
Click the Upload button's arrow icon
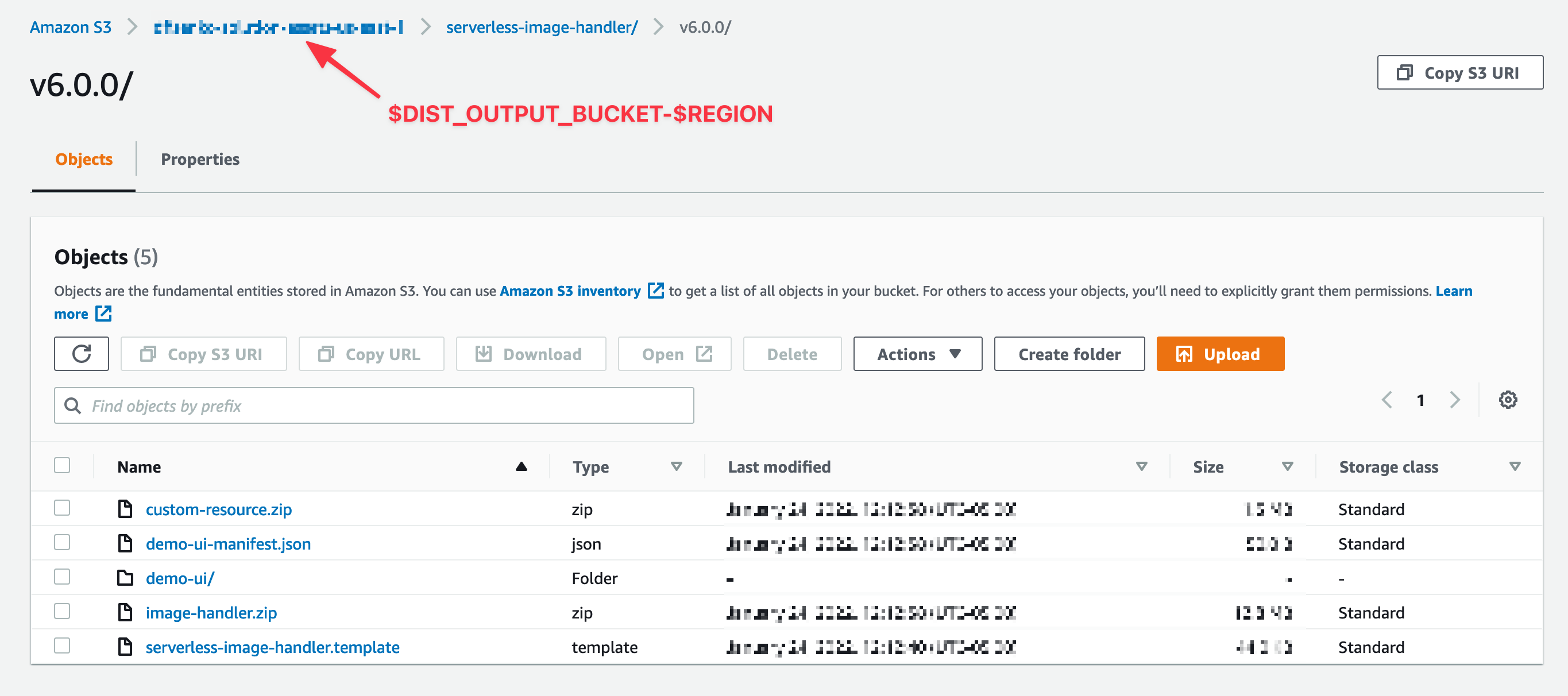tap(1184, 354)
